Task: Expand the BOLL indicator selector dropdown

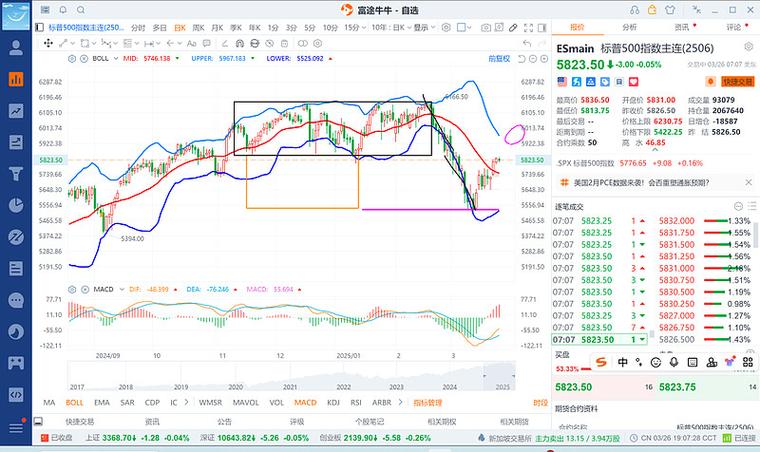Action: [116, 59]
